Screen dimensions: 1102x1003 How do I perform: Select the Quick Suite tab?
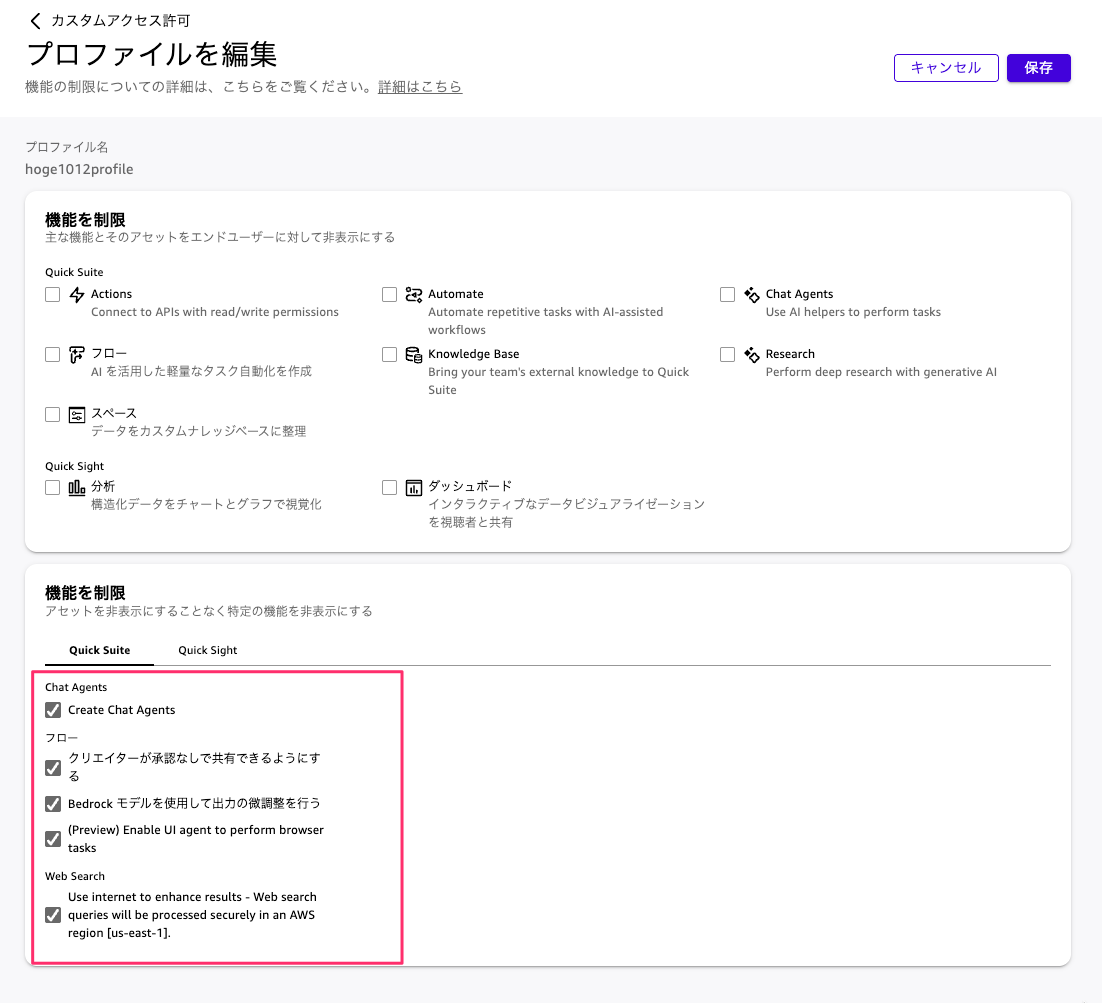99,650
